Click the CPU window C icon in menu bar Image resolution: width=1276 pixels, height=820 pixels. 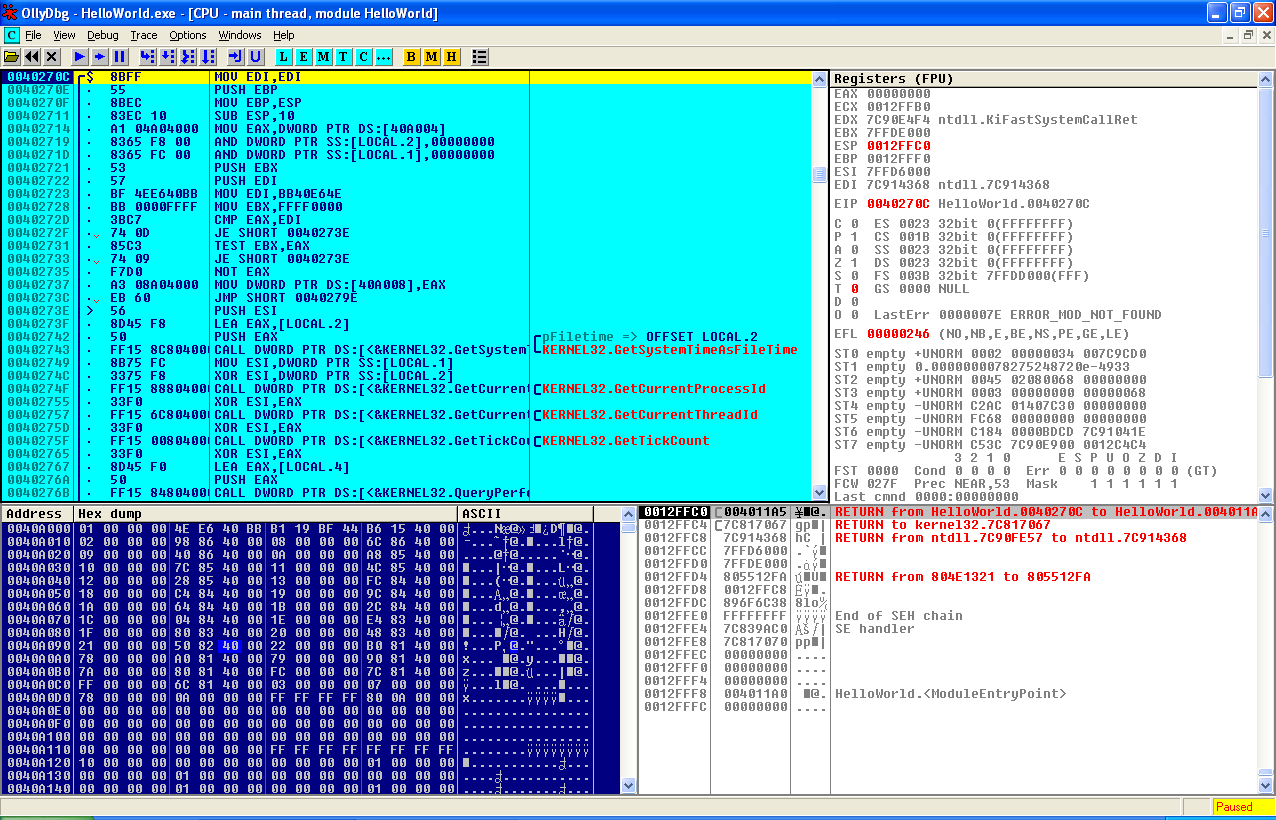pyautogui.click(x=11, y=35)
